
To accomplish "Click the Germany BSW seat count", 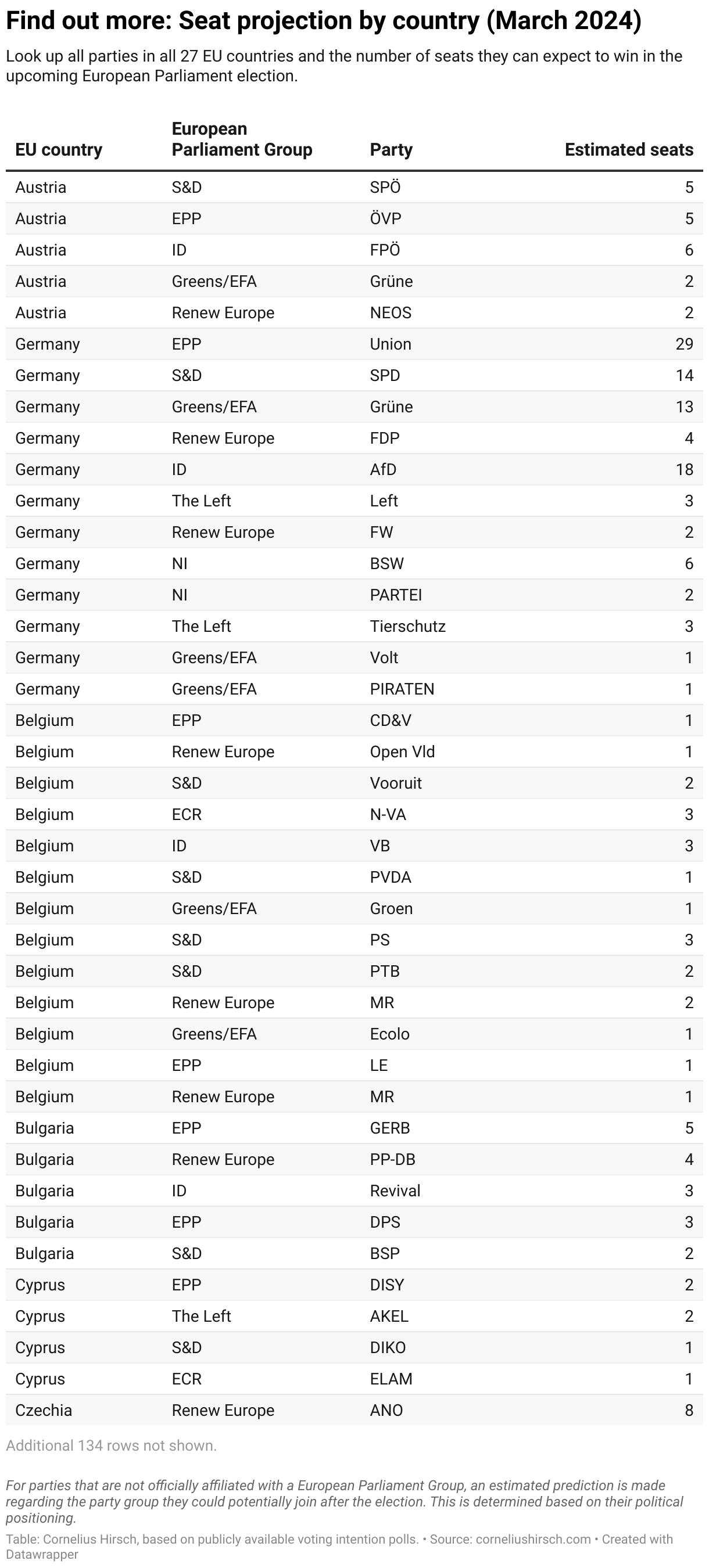I will (689, 564).
